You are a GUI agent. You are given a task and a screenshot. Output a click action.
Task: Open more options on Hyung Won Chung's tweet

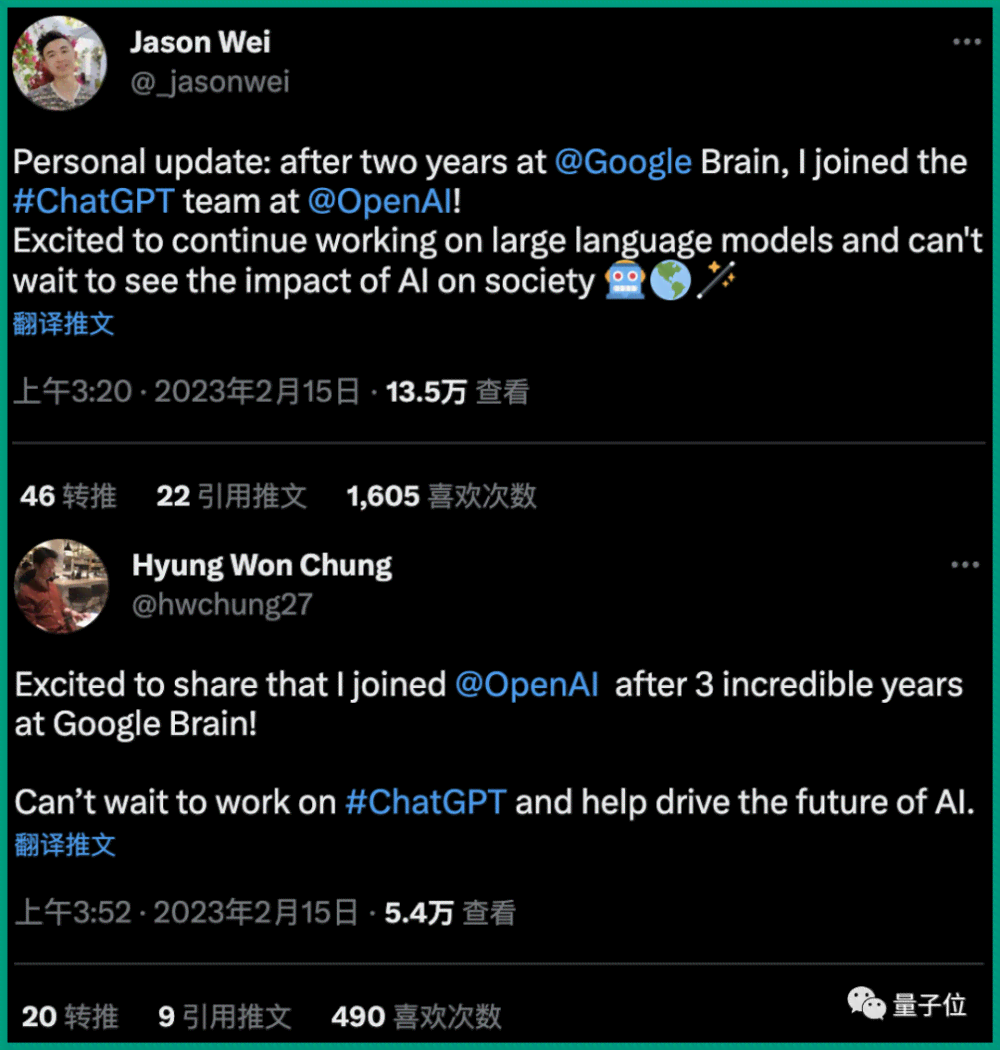(x=965, y=565)
